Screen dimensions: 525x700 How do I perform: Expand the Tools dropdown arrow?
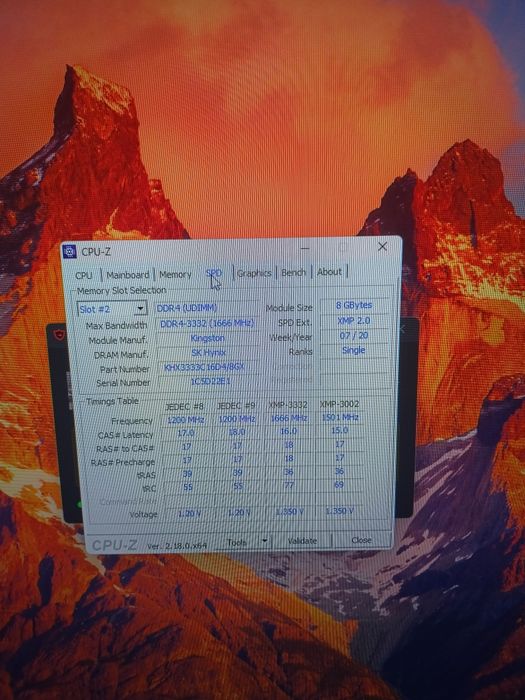[x=264, y=541]
